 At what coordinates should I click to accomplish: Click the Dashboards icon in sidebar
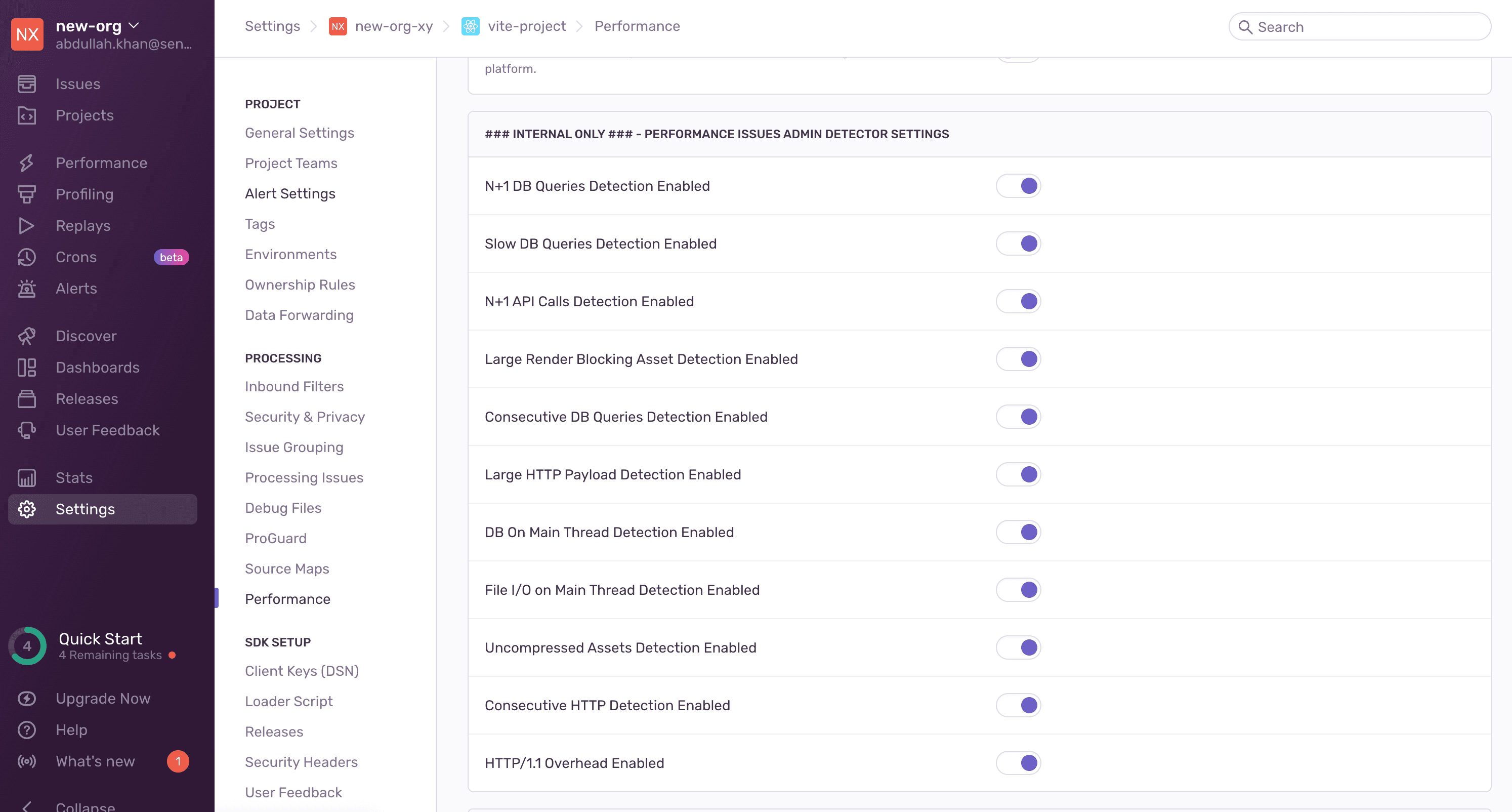point(28,367)
